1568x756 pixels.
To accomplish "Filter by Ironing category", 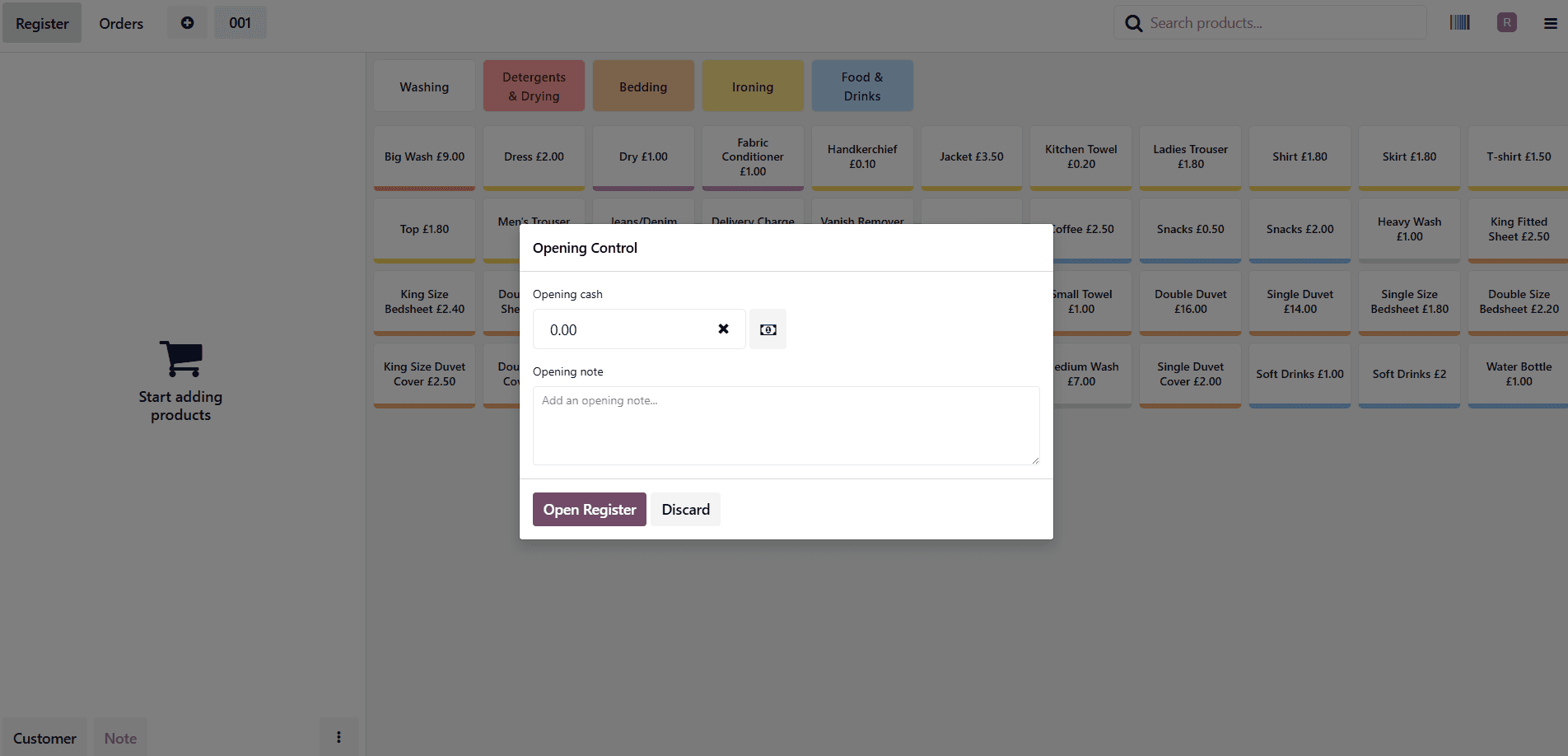I will (753, 86).
